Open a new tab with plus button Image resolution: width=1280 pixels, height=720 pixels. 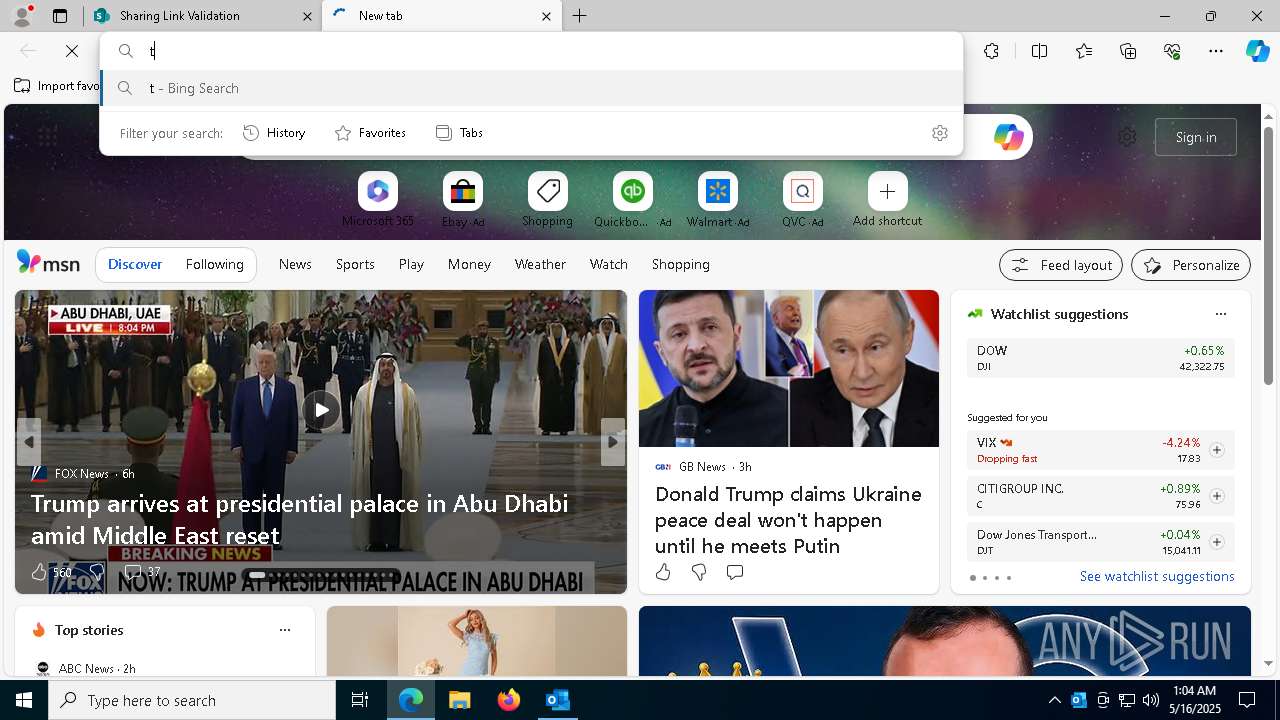(580, 16)
